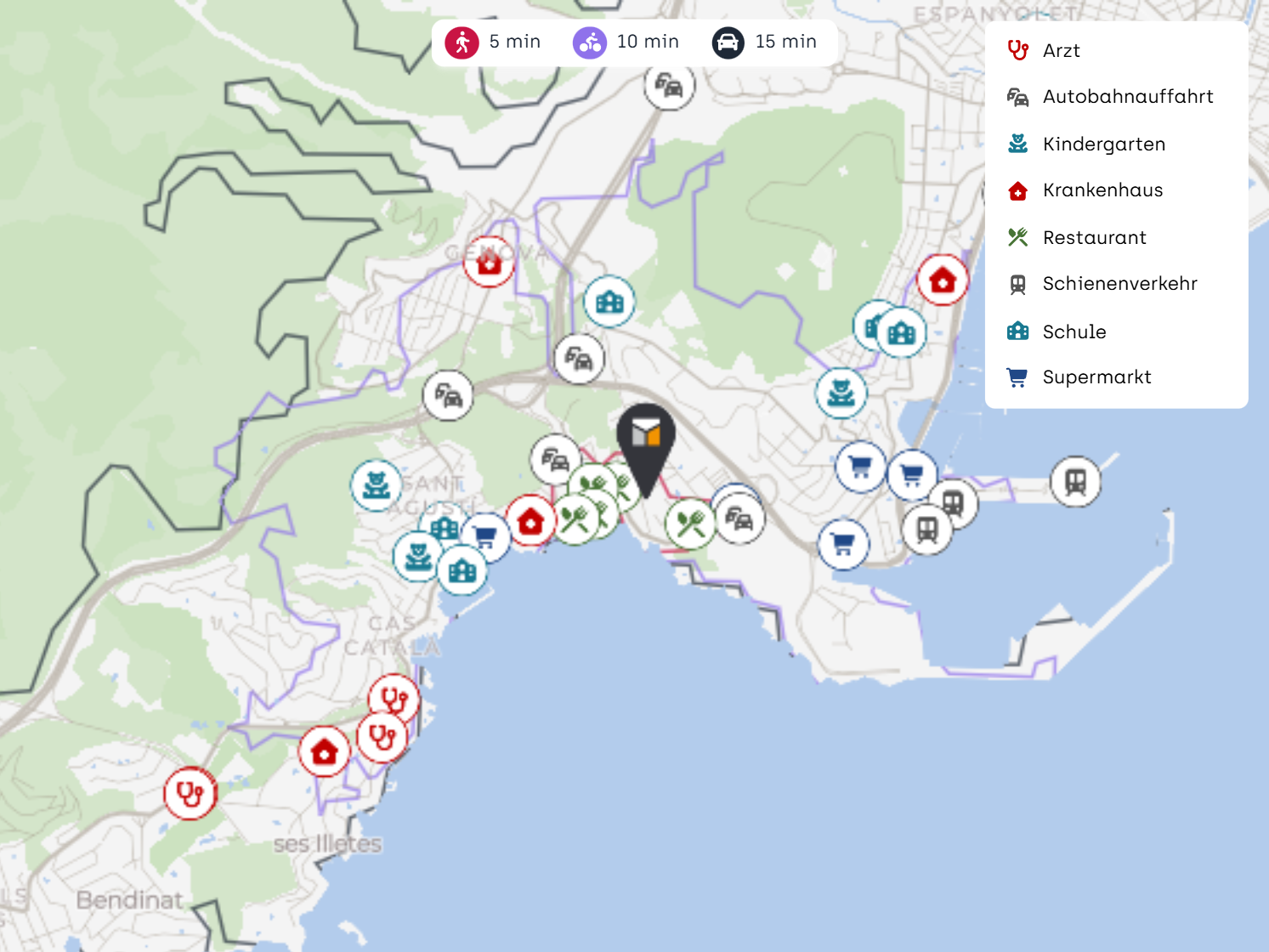
Task: Open the hospital marker near Genova
Action: point(489,262)
